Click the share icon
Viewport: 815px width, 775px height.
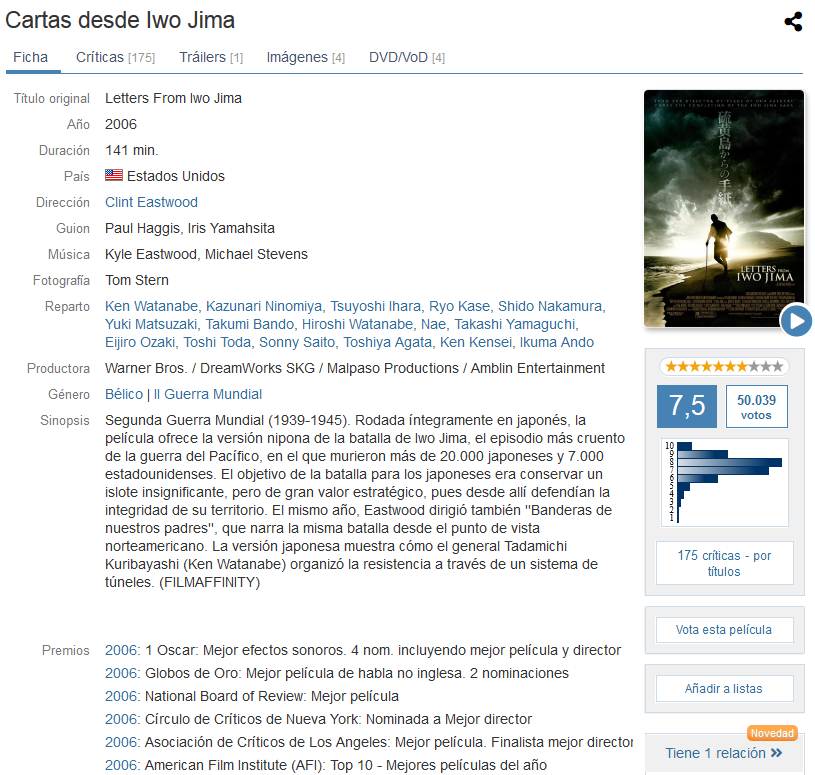[793, 22]
